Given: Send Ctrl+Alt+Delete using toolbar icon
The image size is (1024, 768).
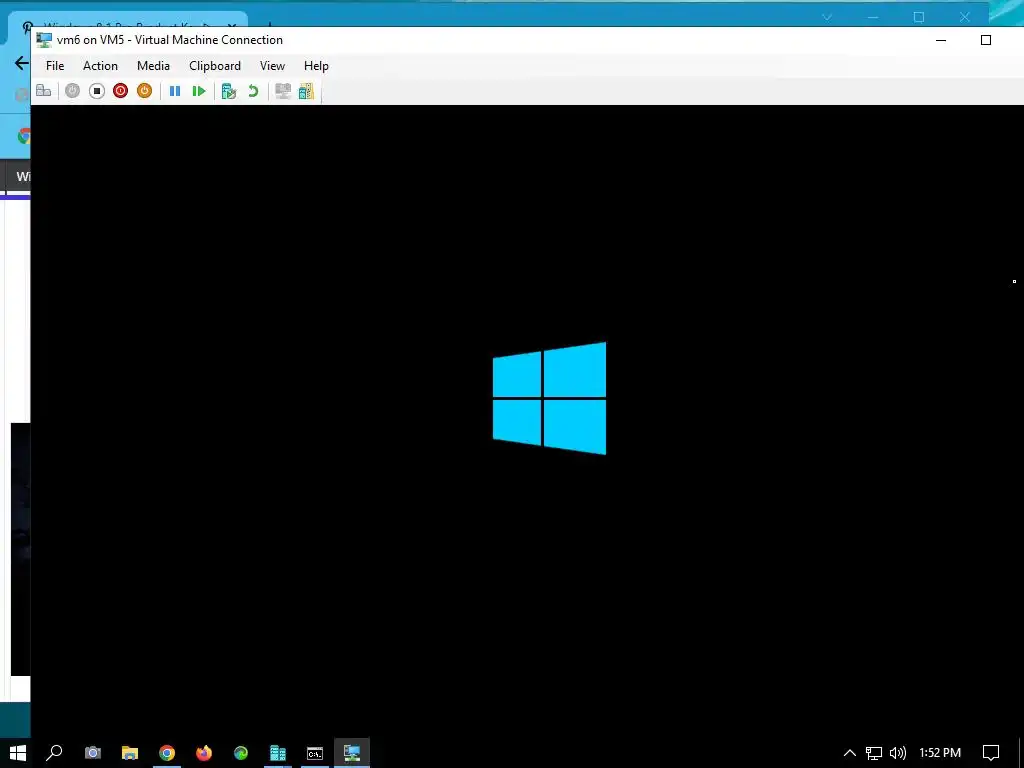Looking at the screenshot, I should coord(44,91).
